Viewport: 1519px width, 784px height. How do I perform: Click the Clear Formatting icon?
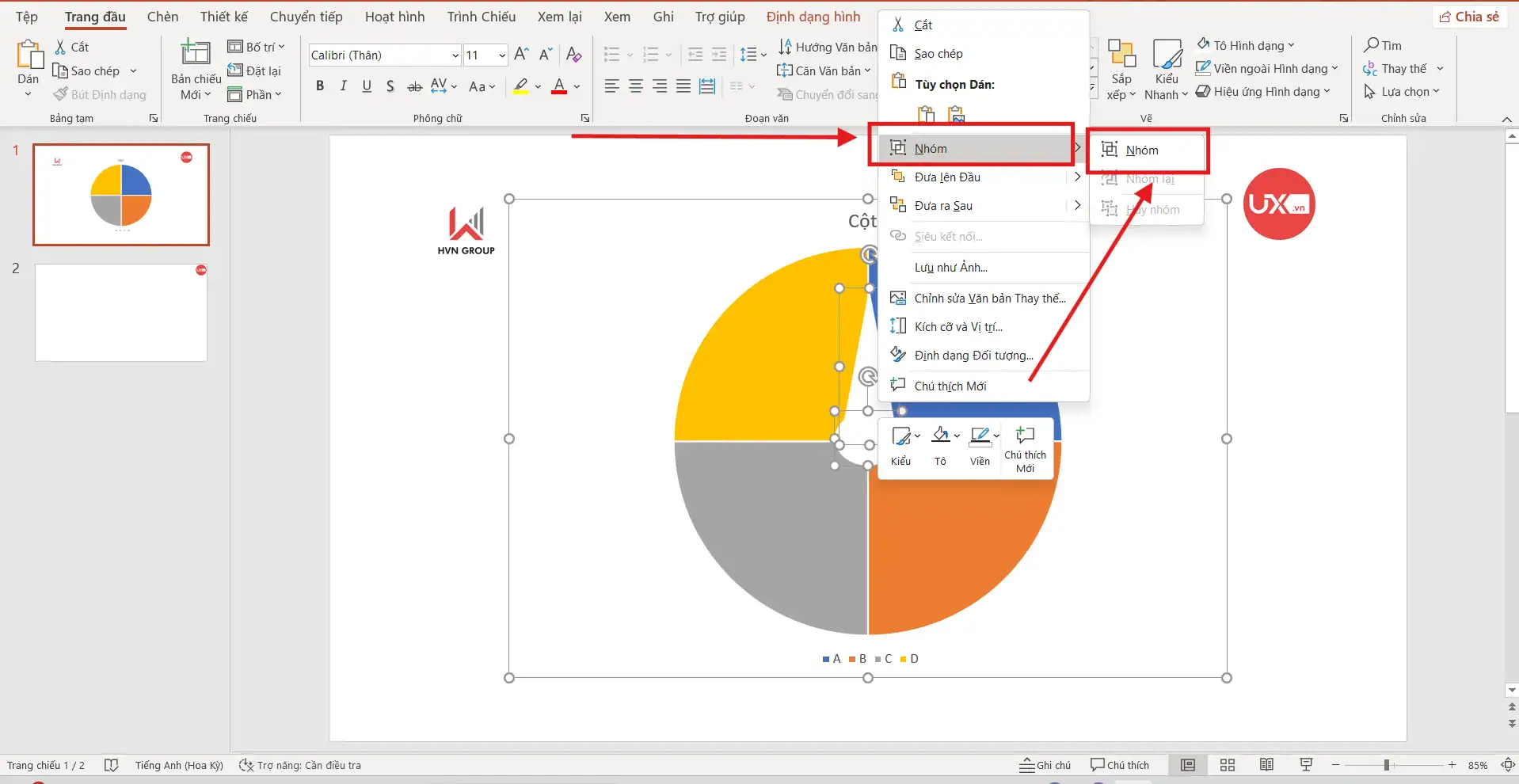574,54
